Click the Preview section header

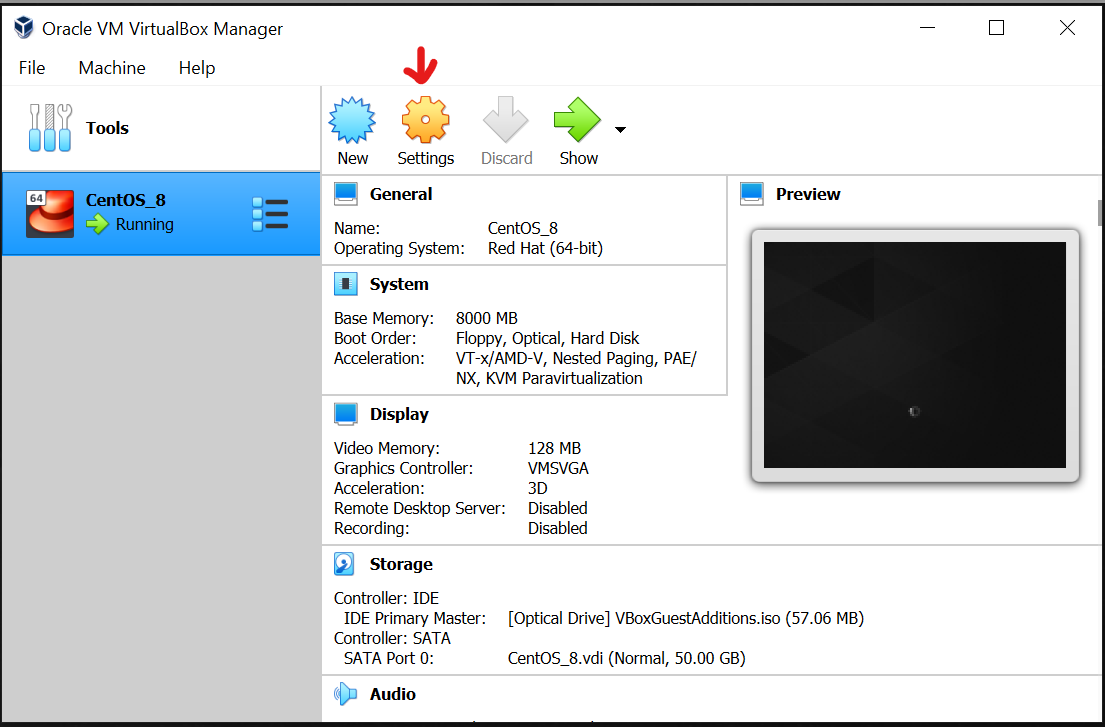point(808,194)
